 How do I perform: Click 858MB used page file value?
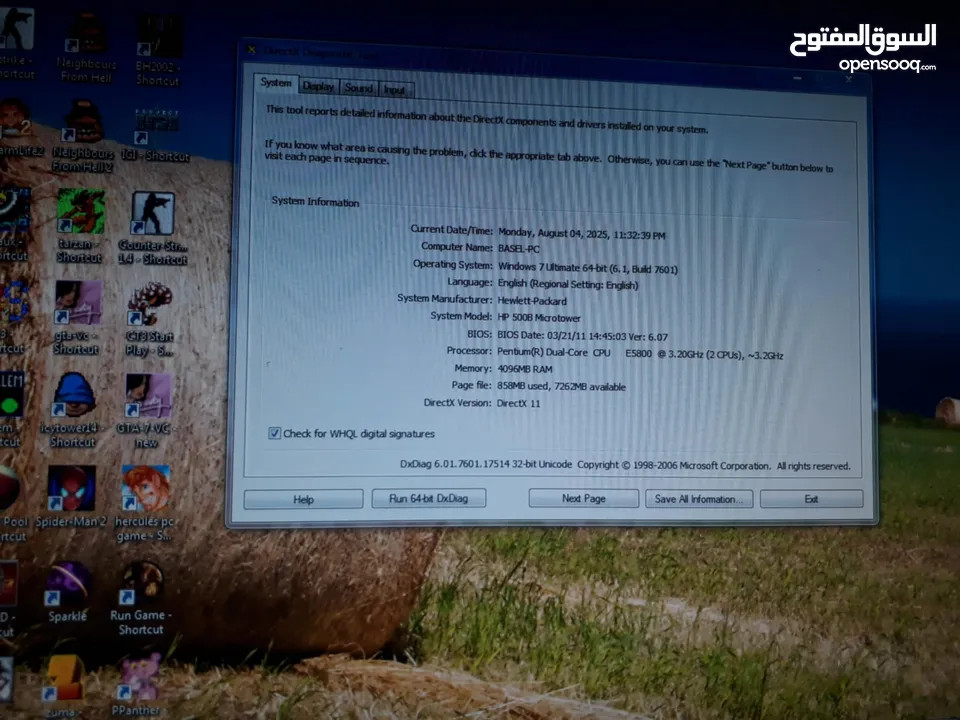[x=561, y=387]
